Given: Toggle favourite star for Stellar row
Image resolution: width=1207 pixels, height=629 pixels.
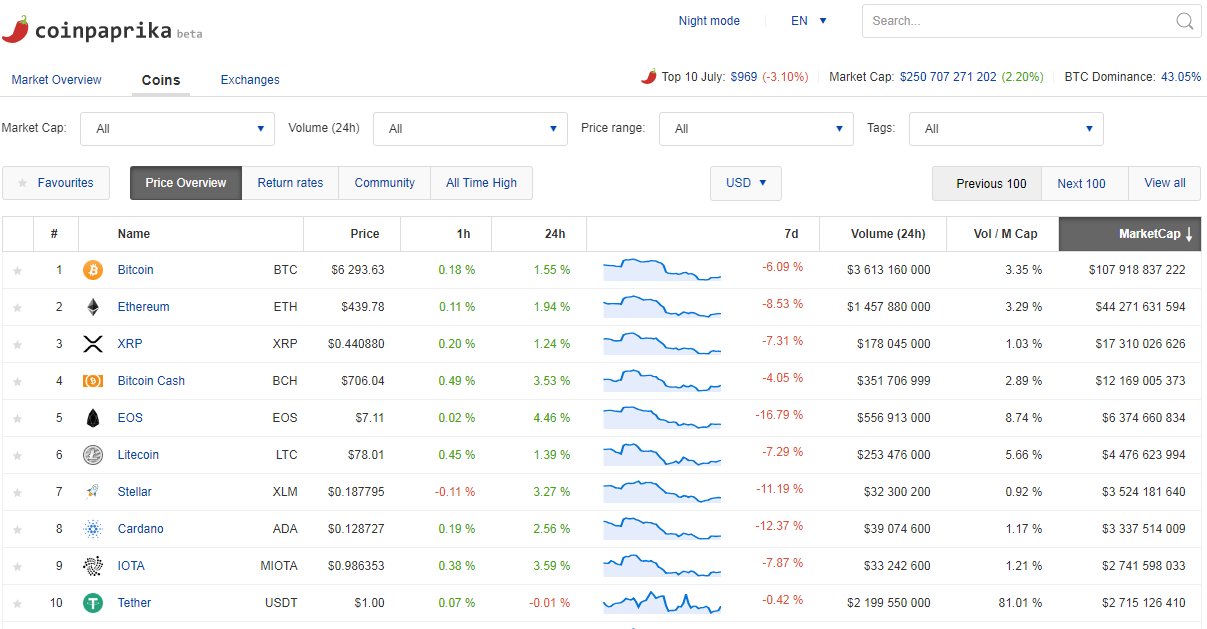Looking at the screenshot, I should (x=17, y=492).
